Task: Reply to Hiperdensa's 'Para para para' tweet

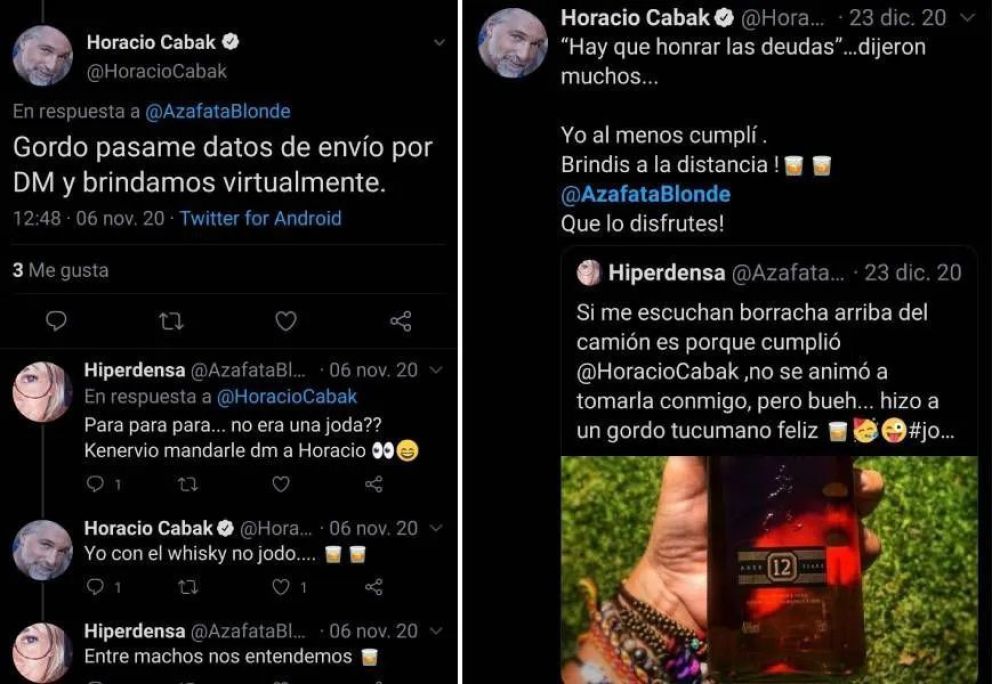Action: 95,484
